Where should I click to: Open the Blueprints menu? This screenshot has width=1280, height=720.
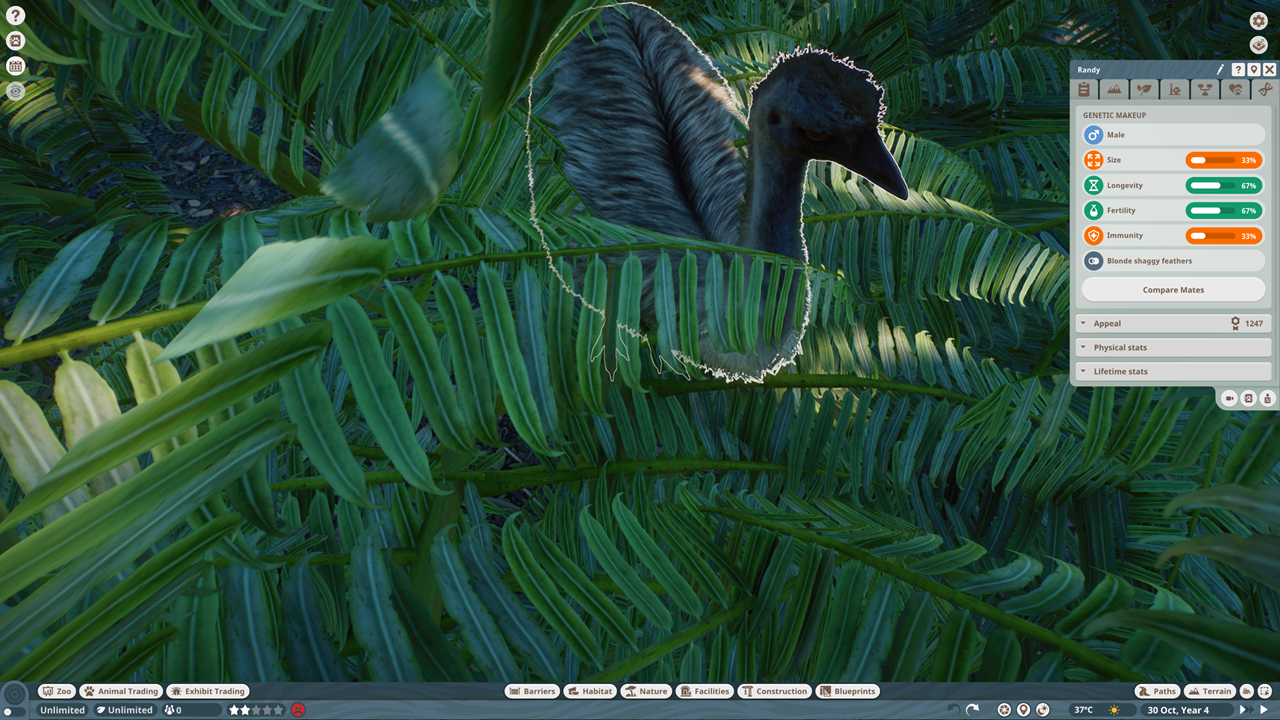click(x=848, y=691)
